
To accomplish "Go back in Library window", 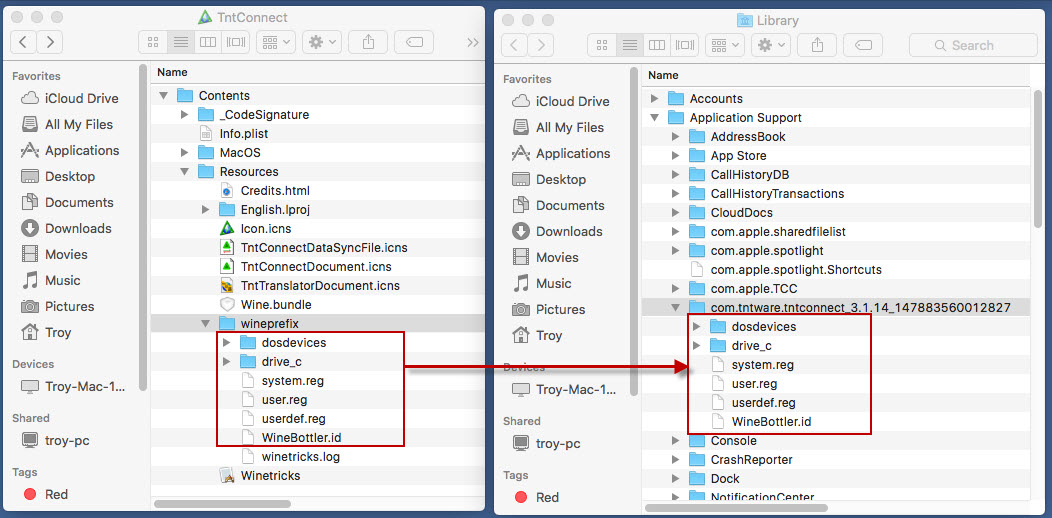I will coord(514,45).
